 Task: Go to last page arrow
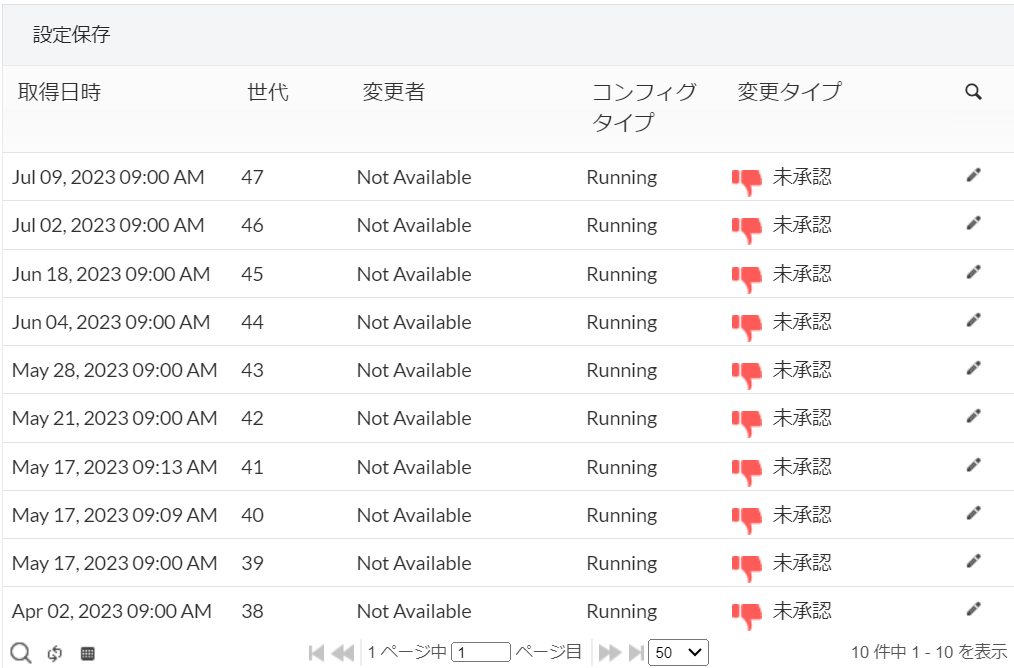pyautogui.click(x=636, y=653)
